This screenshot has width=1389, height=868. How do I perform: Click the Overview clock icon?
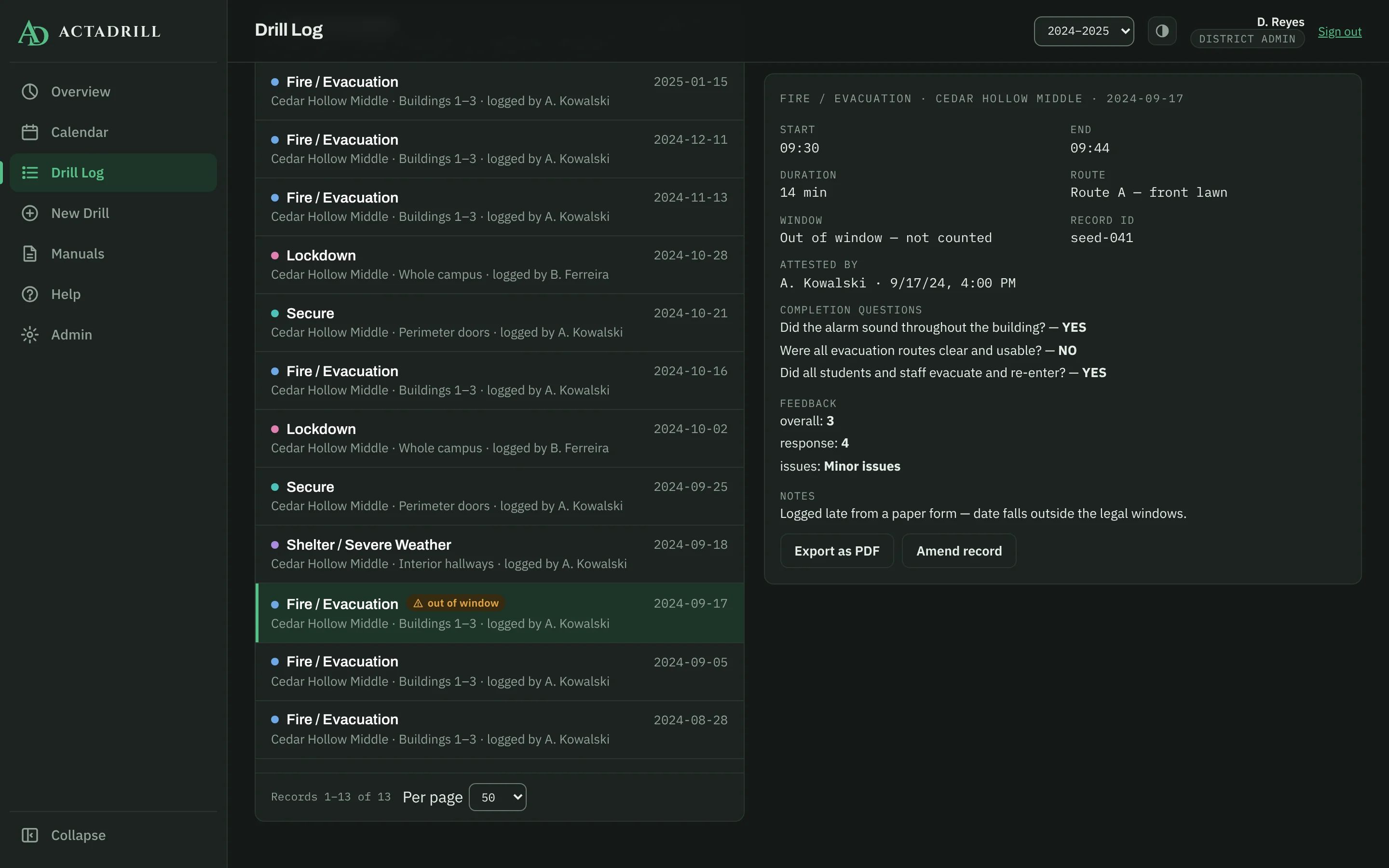tap(30, 92)
